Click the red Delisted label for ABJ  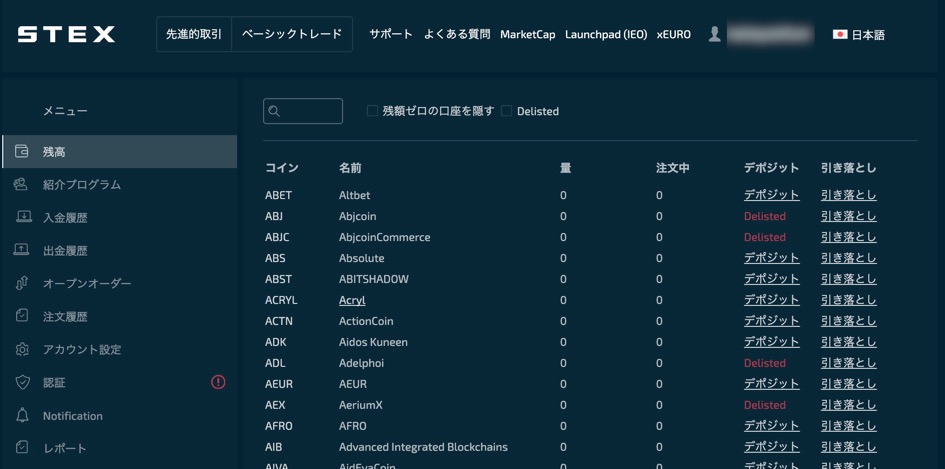765,216
